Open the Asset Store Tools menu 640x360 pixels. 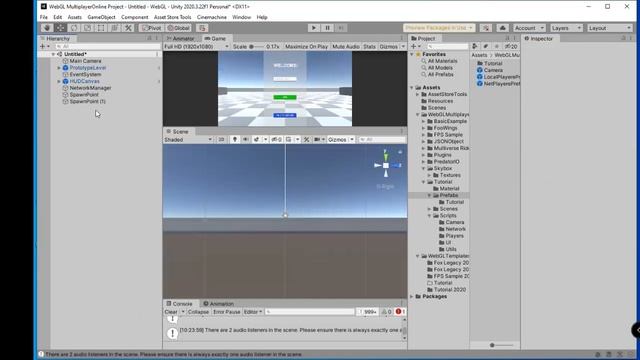[x=172, y=17]
